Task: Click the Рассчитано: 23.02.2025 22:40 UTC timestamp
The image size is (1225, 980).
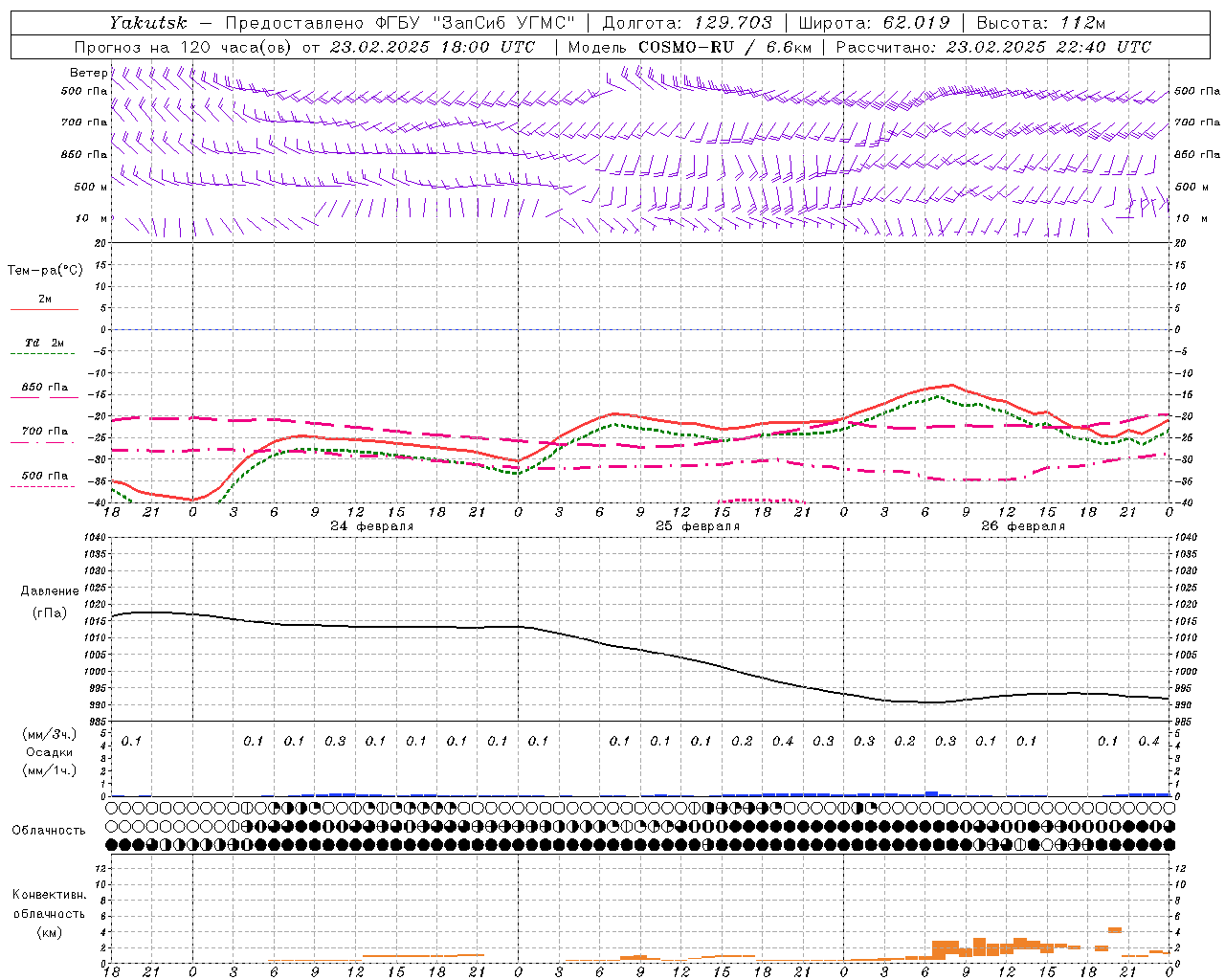Action: tap(993, 47)
